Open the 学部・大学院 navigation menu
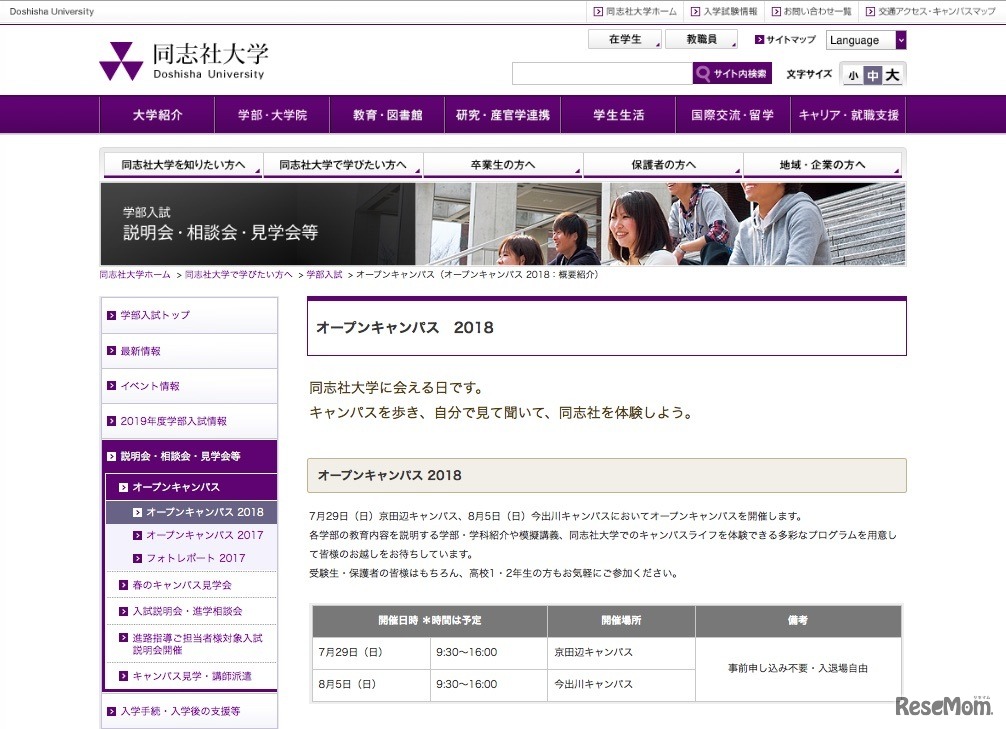1006x729 pixels. pos(272,115)
